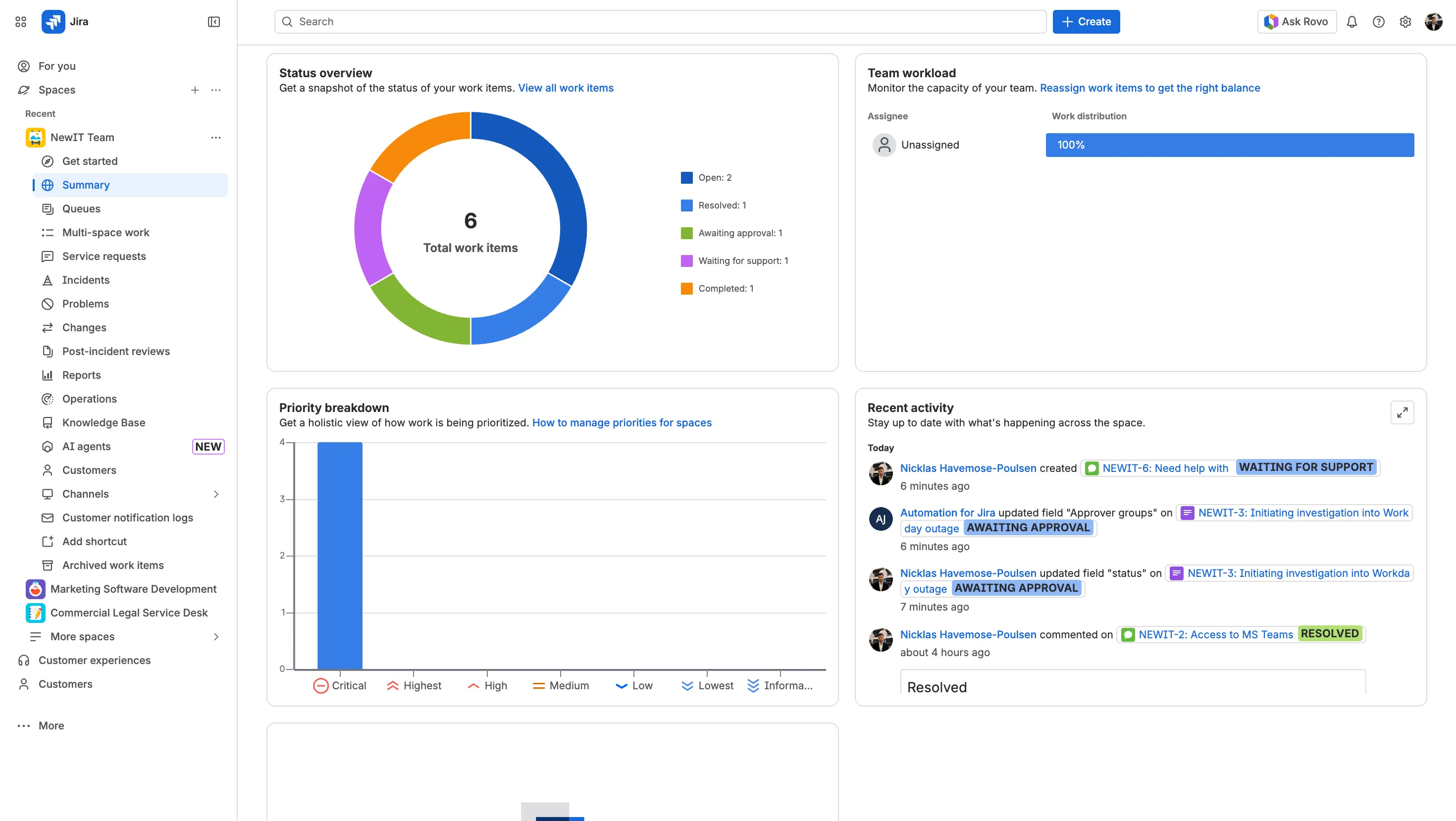
Task: Expand the Recent activity panel
Action: pos(1402,412)
